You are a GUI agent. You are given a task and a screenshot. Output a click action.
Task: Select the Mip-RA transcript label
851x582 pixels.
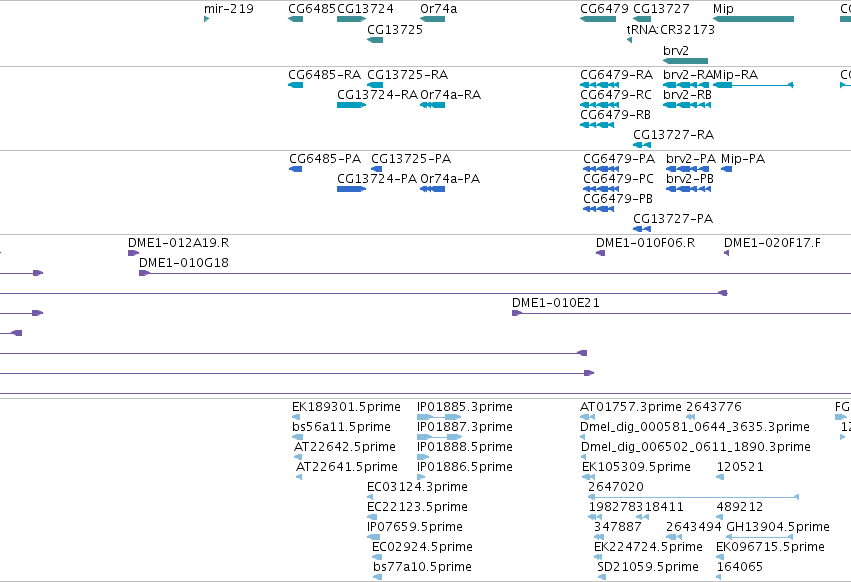point(735,74)
